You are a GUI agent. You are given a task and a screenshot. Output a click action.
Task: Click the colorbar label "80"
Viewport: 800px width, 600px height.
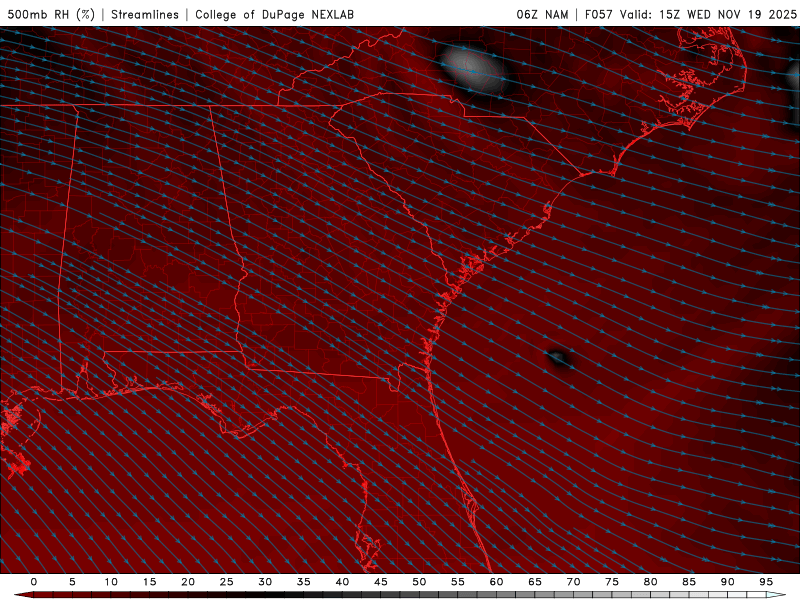(x=651, y=582)
